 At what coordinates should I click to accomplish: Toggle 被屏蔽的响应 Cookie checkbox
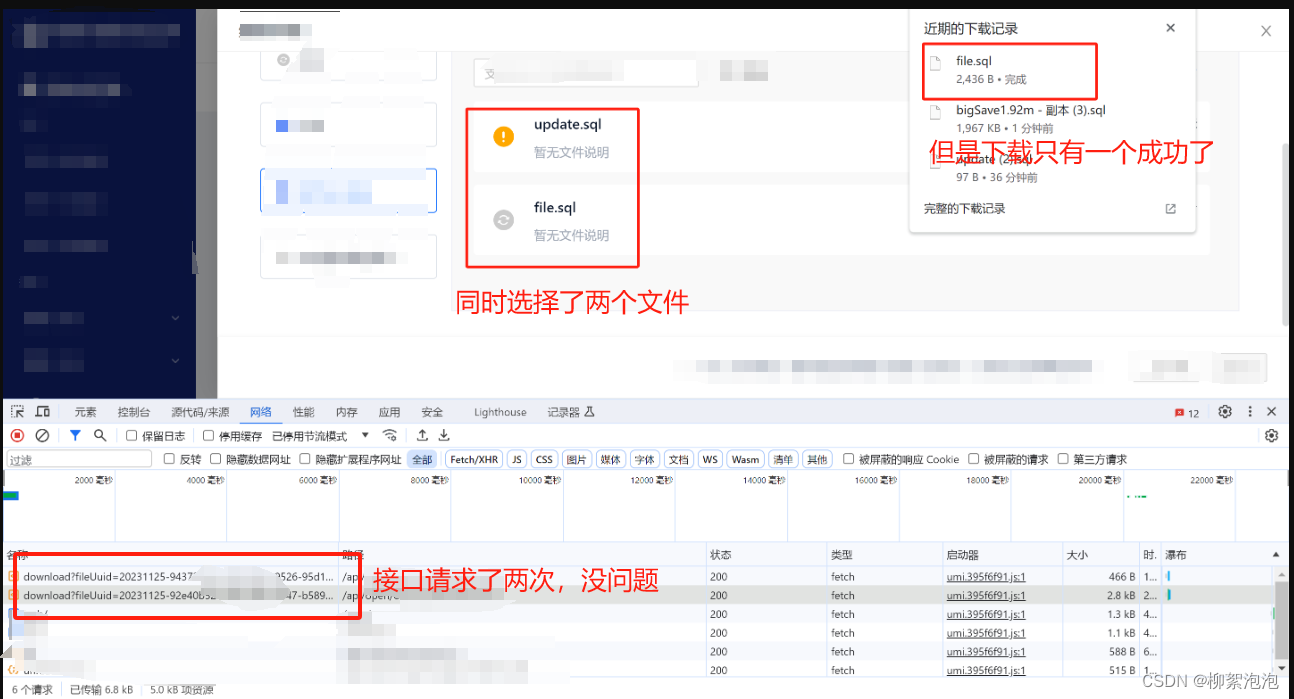(x=849, y=460)
